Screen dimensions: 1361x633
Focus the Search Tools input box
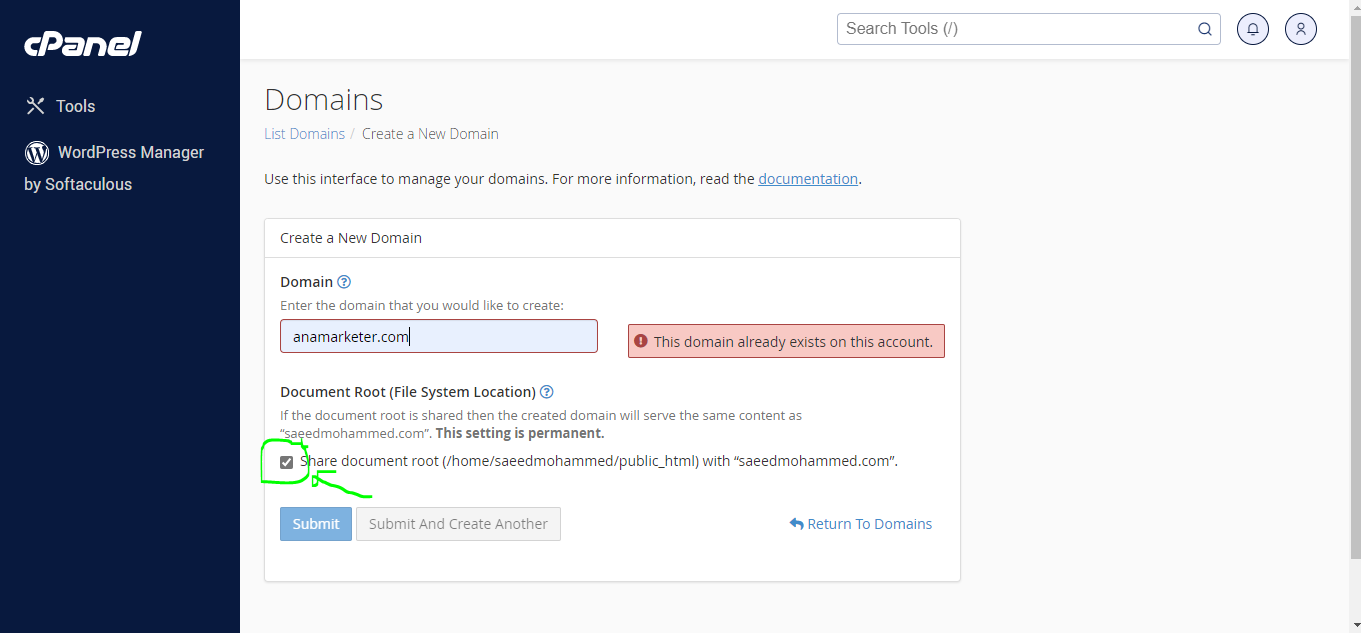pyautogui.click(x=1015, y=29)
